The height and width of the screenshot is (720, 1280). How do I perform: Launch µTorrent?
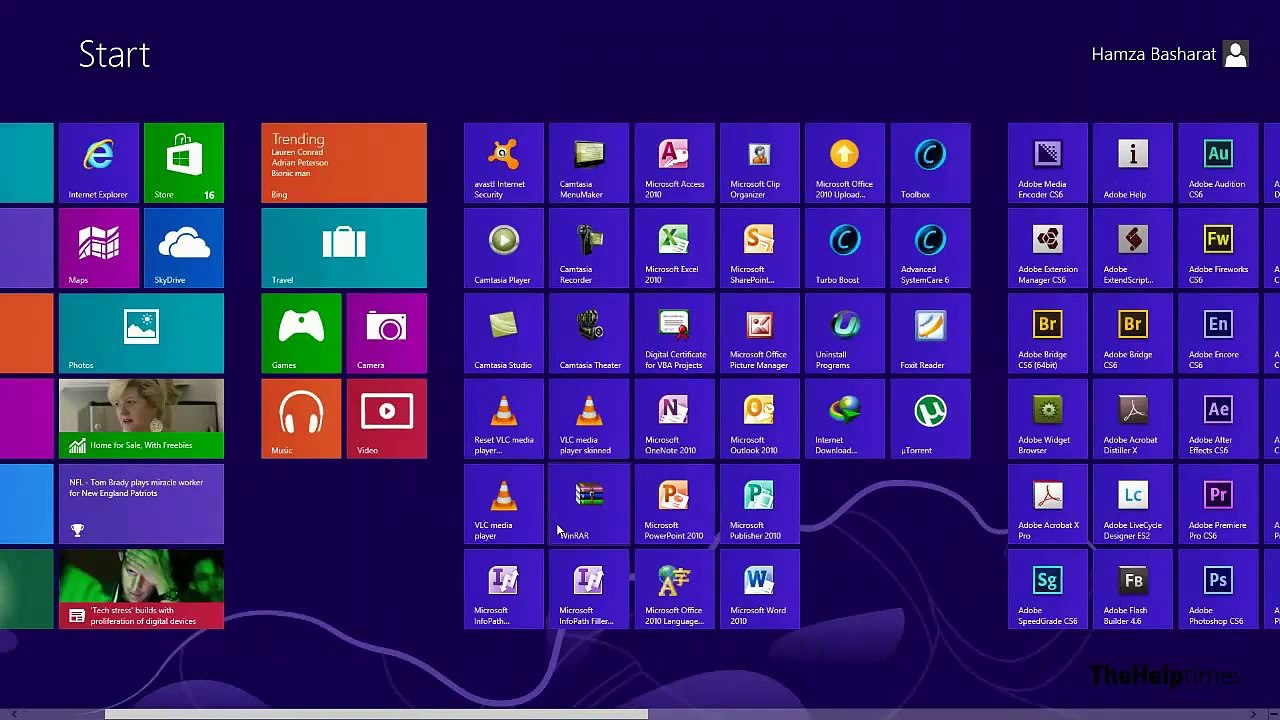(930, 418)
